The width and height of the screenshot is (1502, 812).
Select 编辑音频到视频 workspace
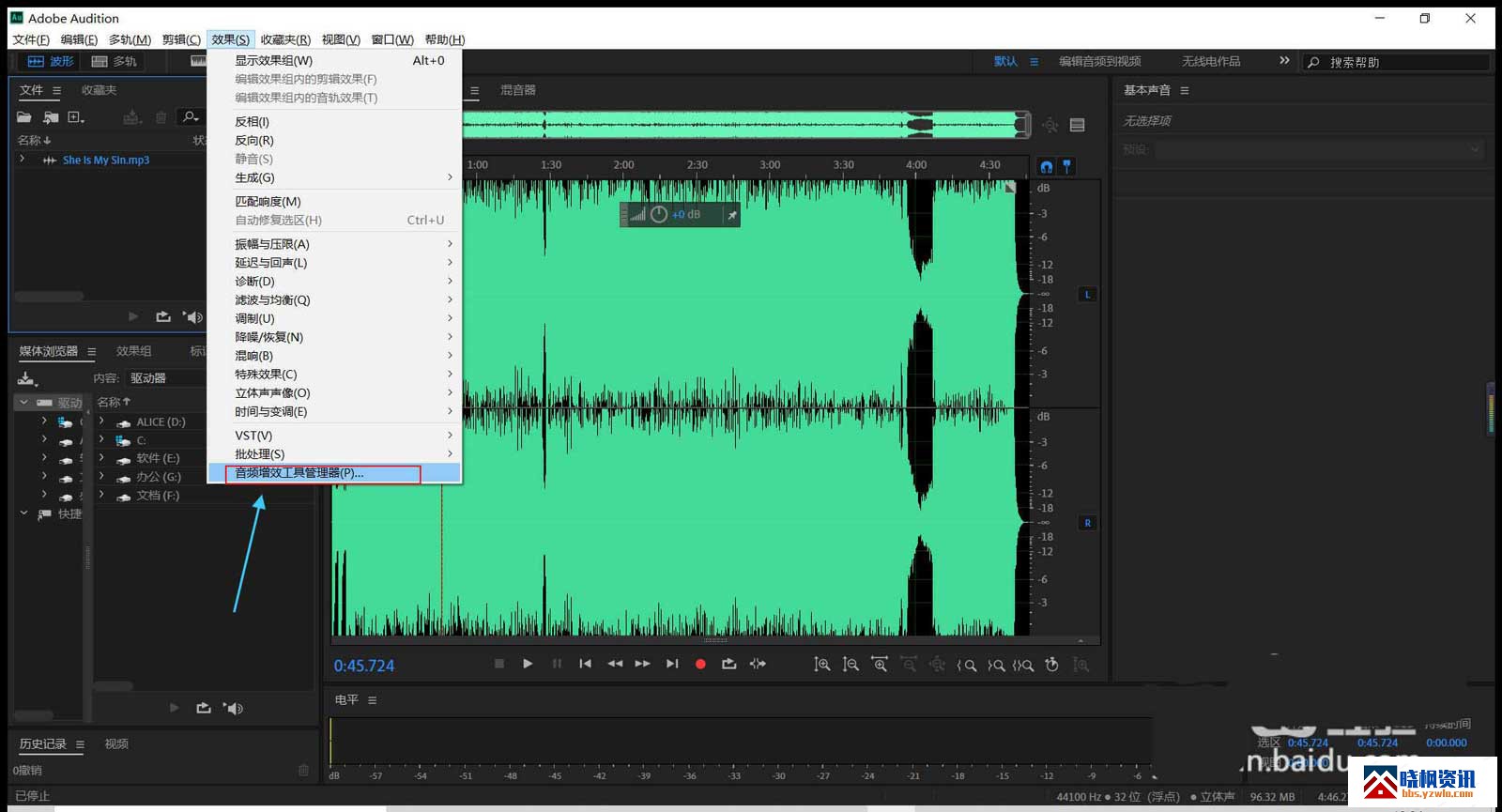point(1100,61)
